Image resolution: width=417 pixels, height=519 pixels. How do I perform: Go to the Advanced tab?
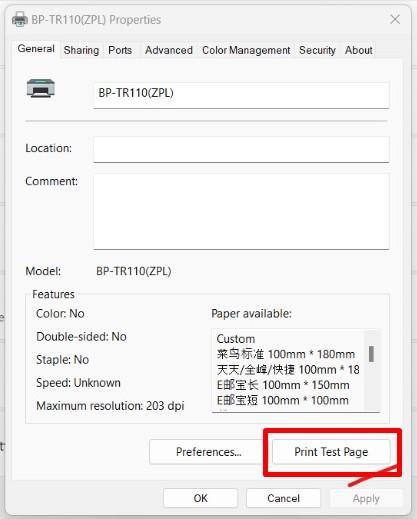pos(169,50)
